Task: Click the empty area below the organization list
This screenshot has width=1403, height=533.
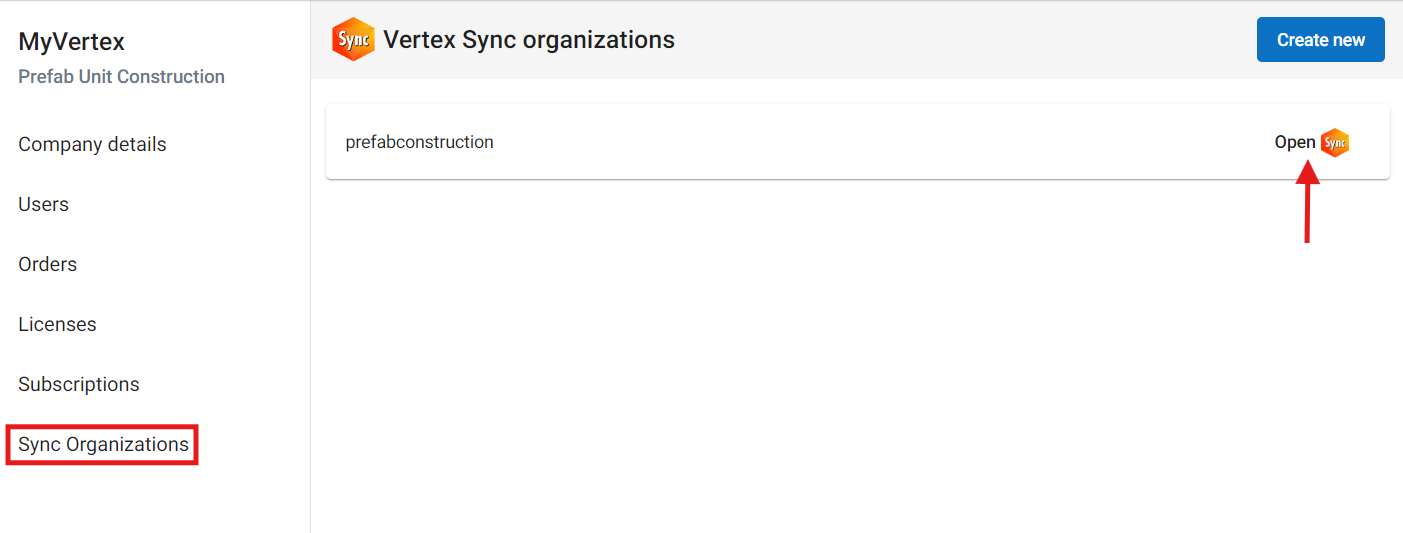Action: point(857,360)
